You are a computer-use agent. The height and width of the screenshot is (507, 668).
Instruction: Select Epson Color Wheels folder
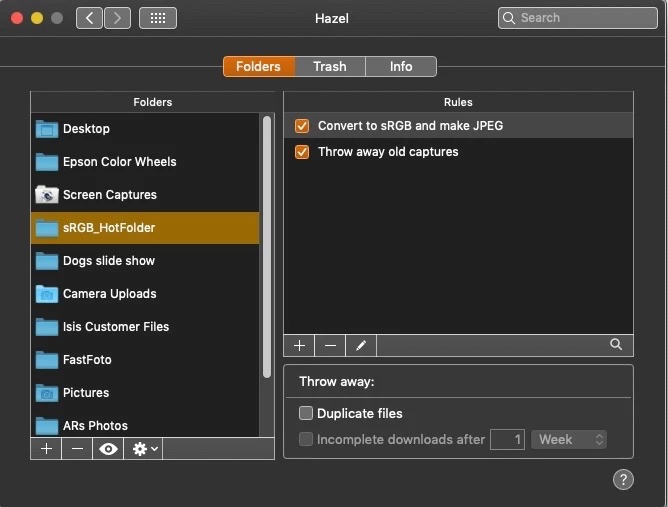tap(145, 161)
